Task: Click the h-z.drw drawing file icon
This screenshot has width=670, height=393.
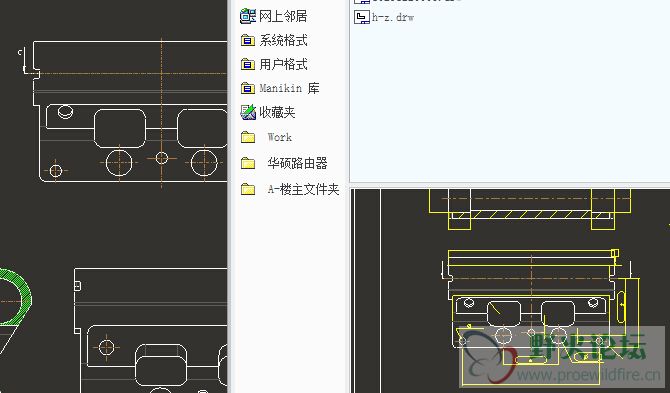Action: [361, 17]
